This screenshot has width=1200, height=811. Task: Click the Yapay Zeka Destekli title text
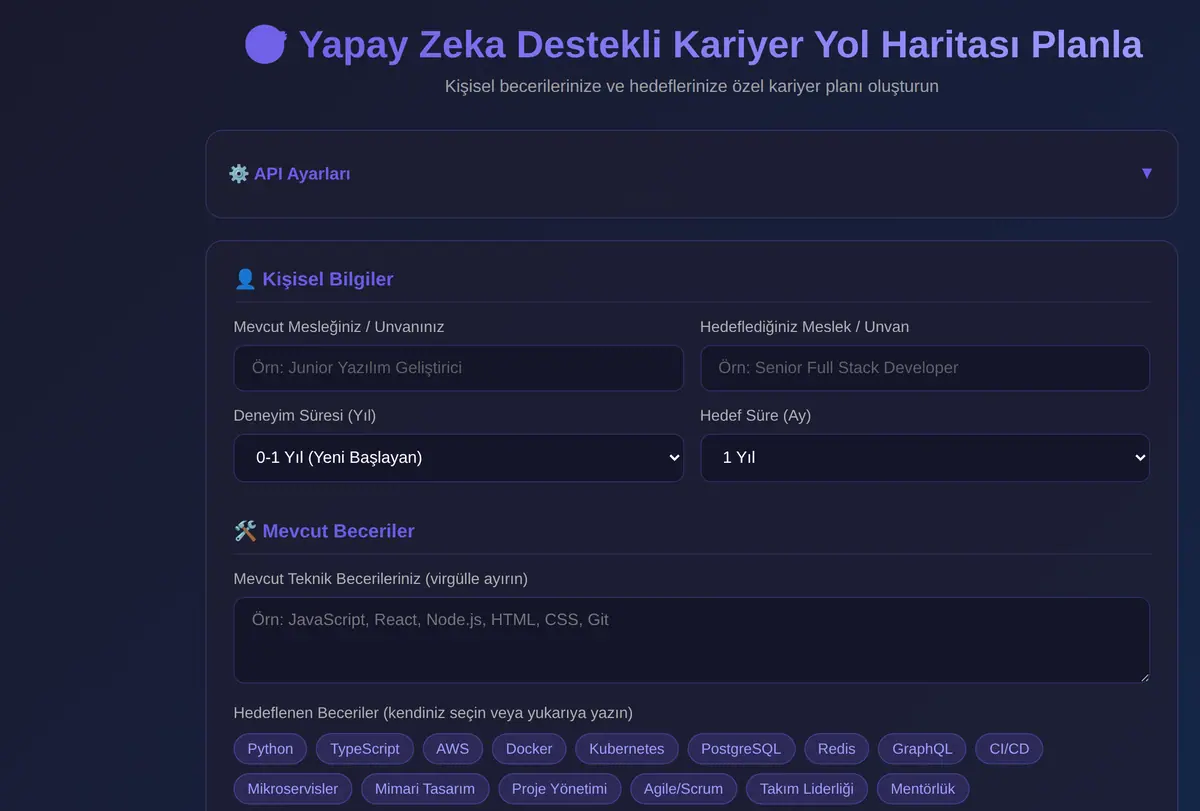[720, 45]
